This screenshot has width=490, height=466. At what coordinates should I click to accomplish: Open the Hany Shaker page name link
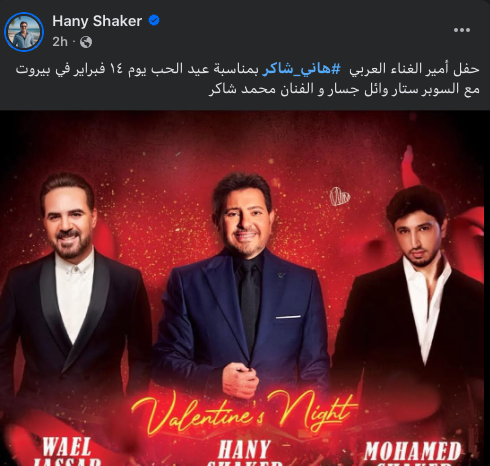(x=97, y=21)
